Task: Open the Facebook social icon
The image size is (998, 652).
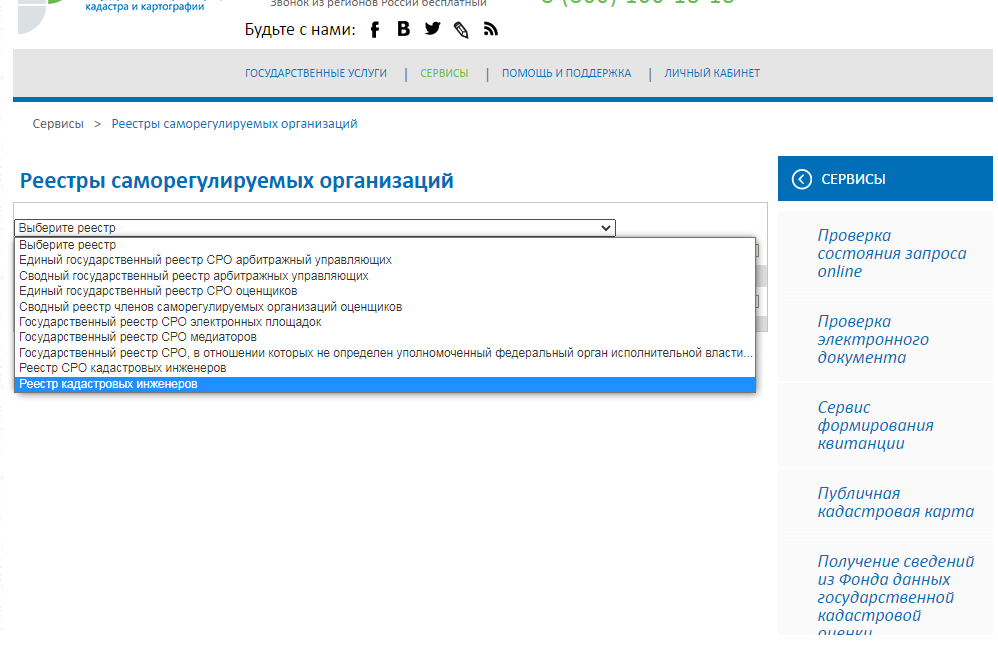Action: [x=375, y=29]
